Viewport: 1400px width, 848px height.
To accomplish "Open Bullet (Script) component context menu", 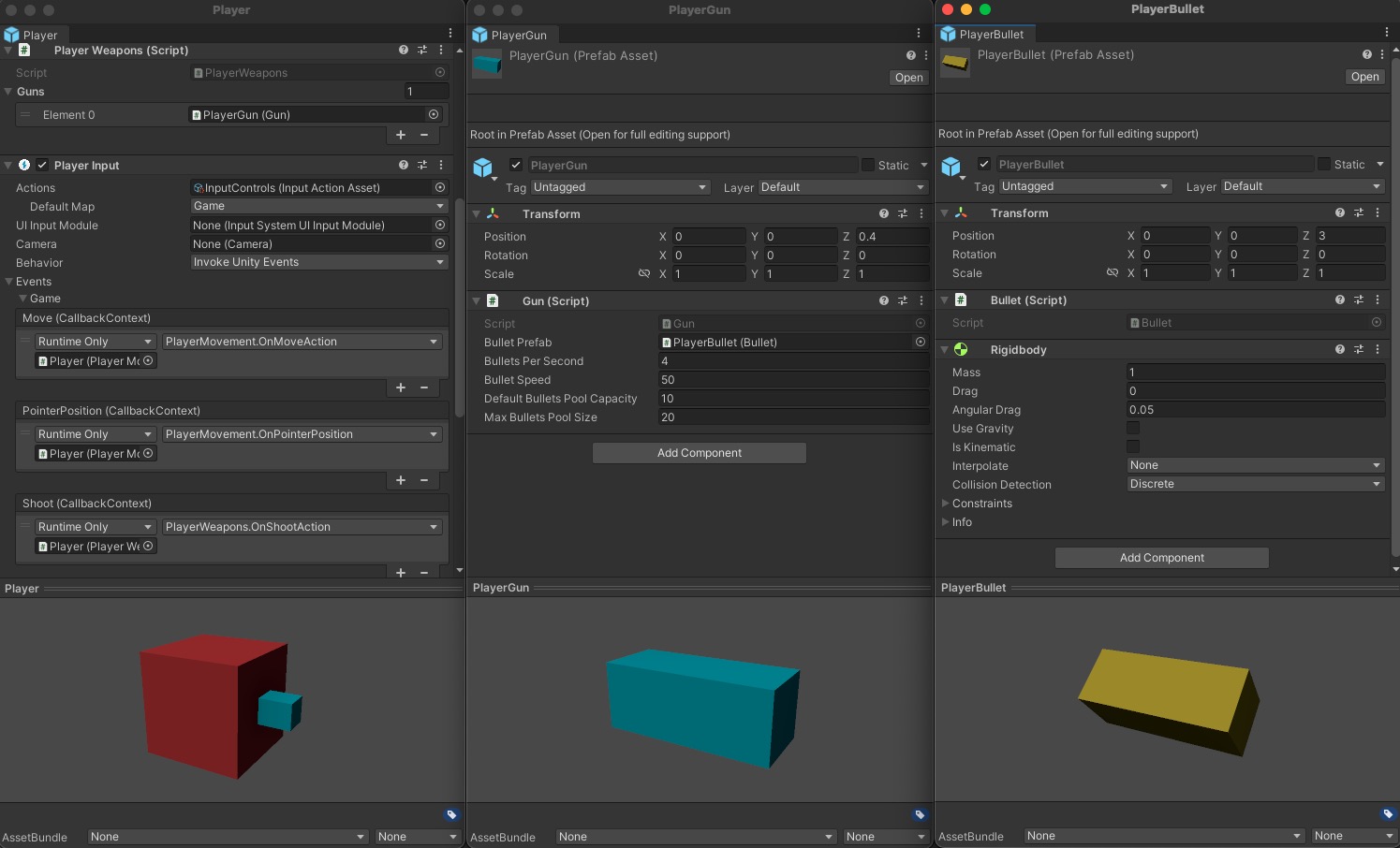I will [x=1378, y=300].
